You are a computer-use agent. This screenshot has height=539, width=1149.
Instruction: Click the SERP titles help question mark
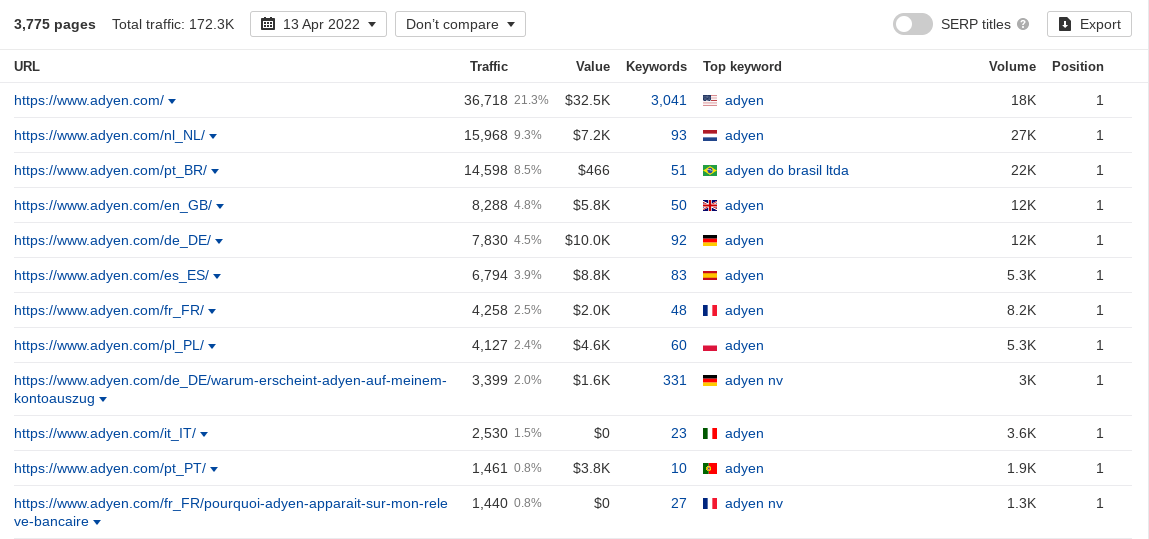[x=1023, y=24]
